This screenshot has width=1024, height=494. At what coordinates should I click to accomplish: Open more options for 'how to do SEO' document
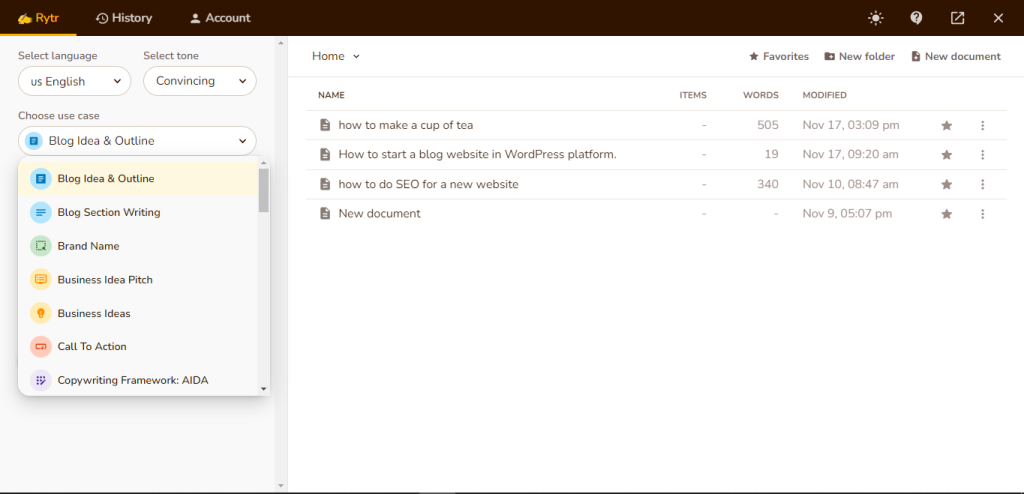click(982, 184)
